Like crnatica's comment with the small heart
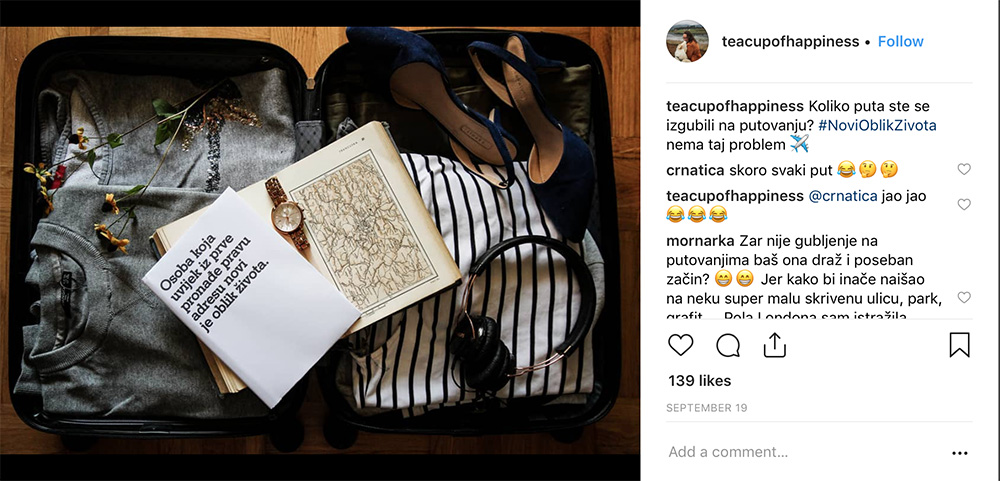This screenshot has width=1000, height=481. point(964,169)
